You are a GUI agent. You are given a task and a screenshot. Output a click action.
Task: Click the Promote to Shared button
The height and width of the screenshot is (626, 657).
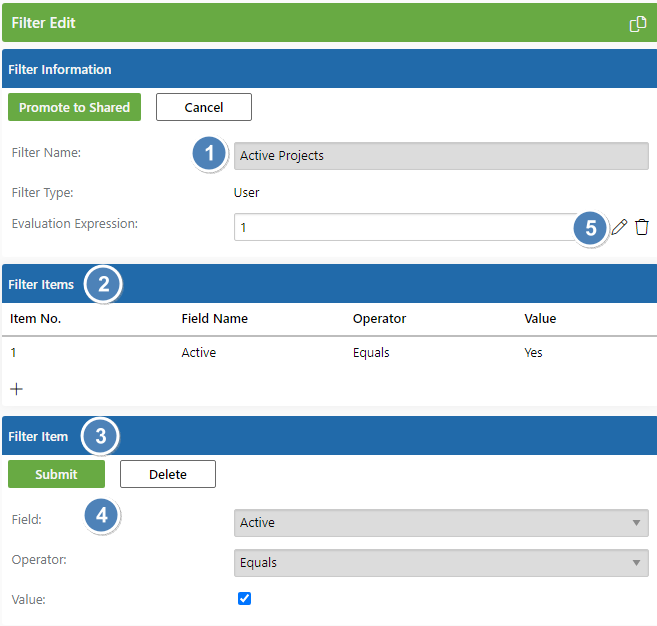click(75, 107)
